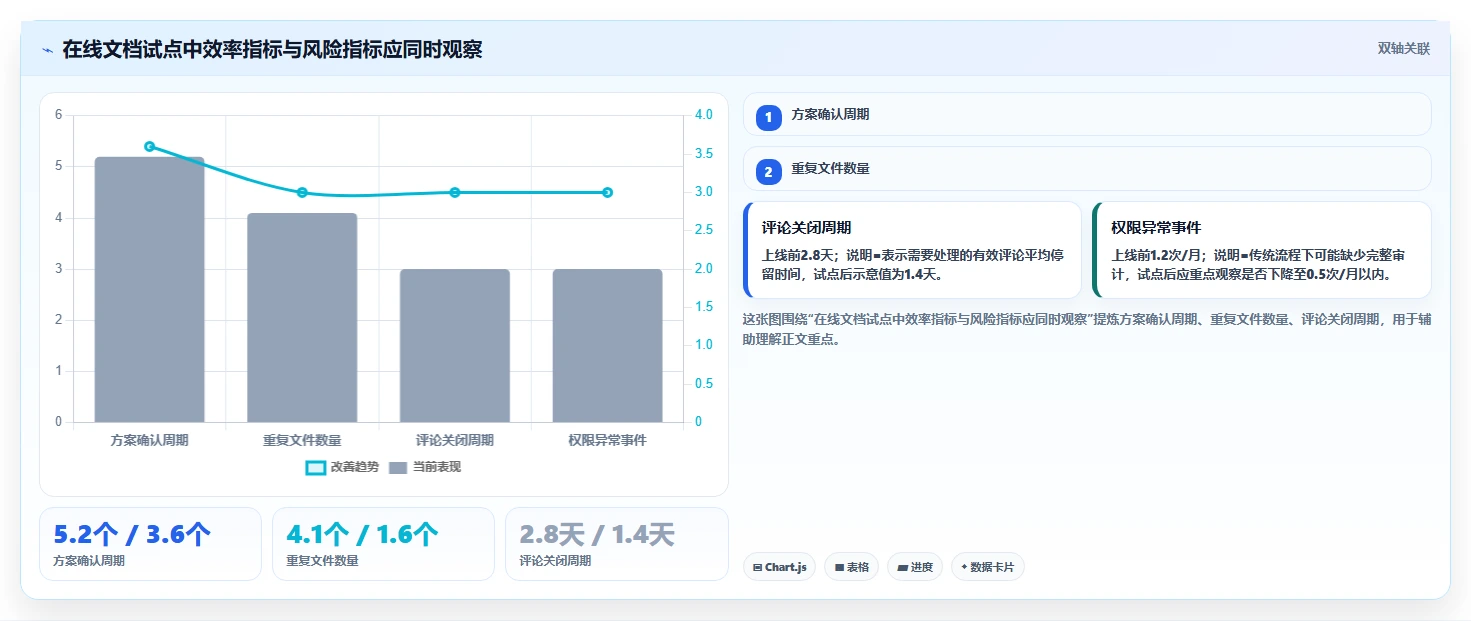Viewport: 1471px width, 621px height.
Task: Click the 重复文件数量 x-axis label
Action: pos(302,440)
